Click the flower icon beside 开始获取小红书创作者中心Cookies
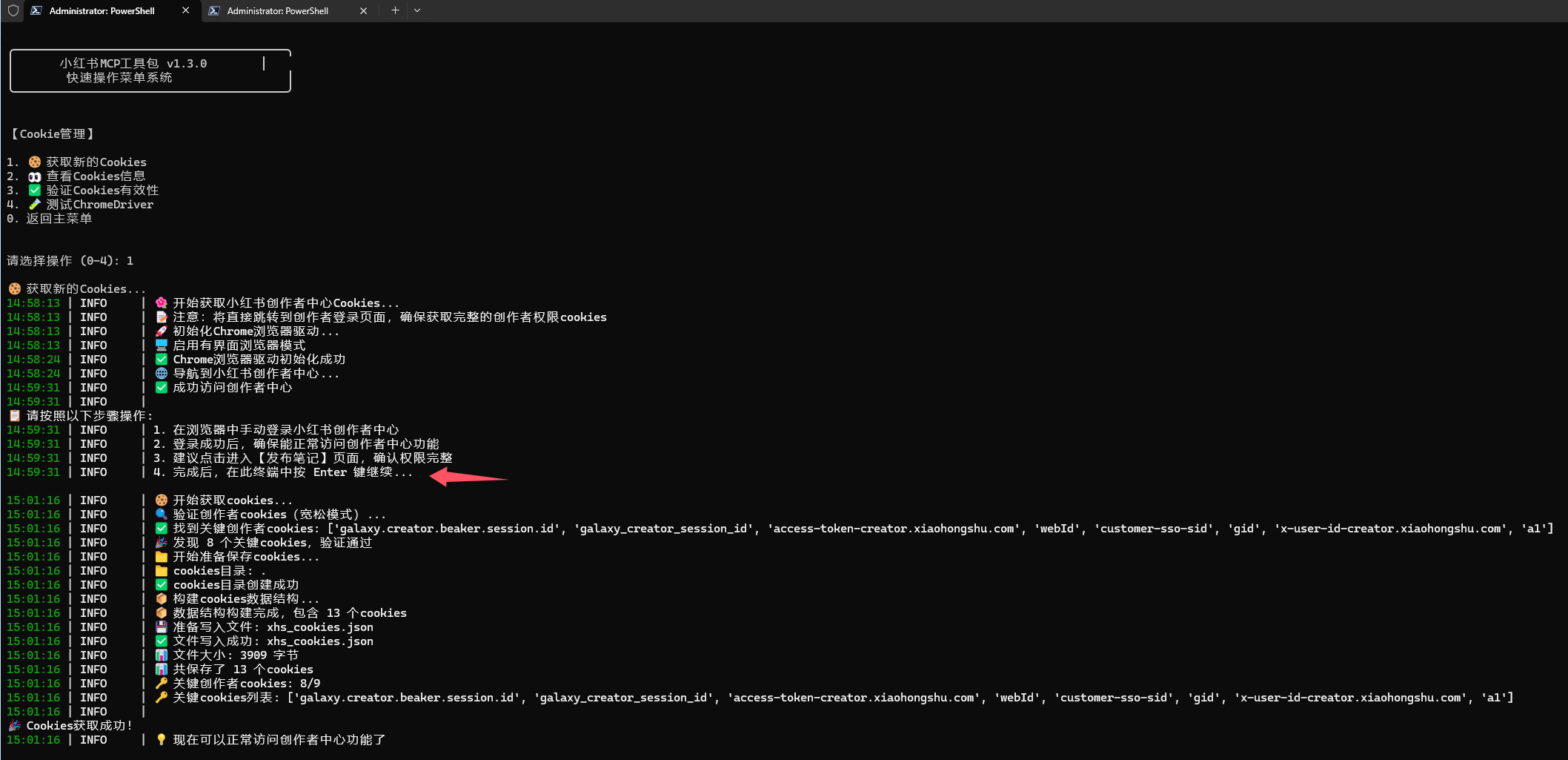 click(162, 303)
